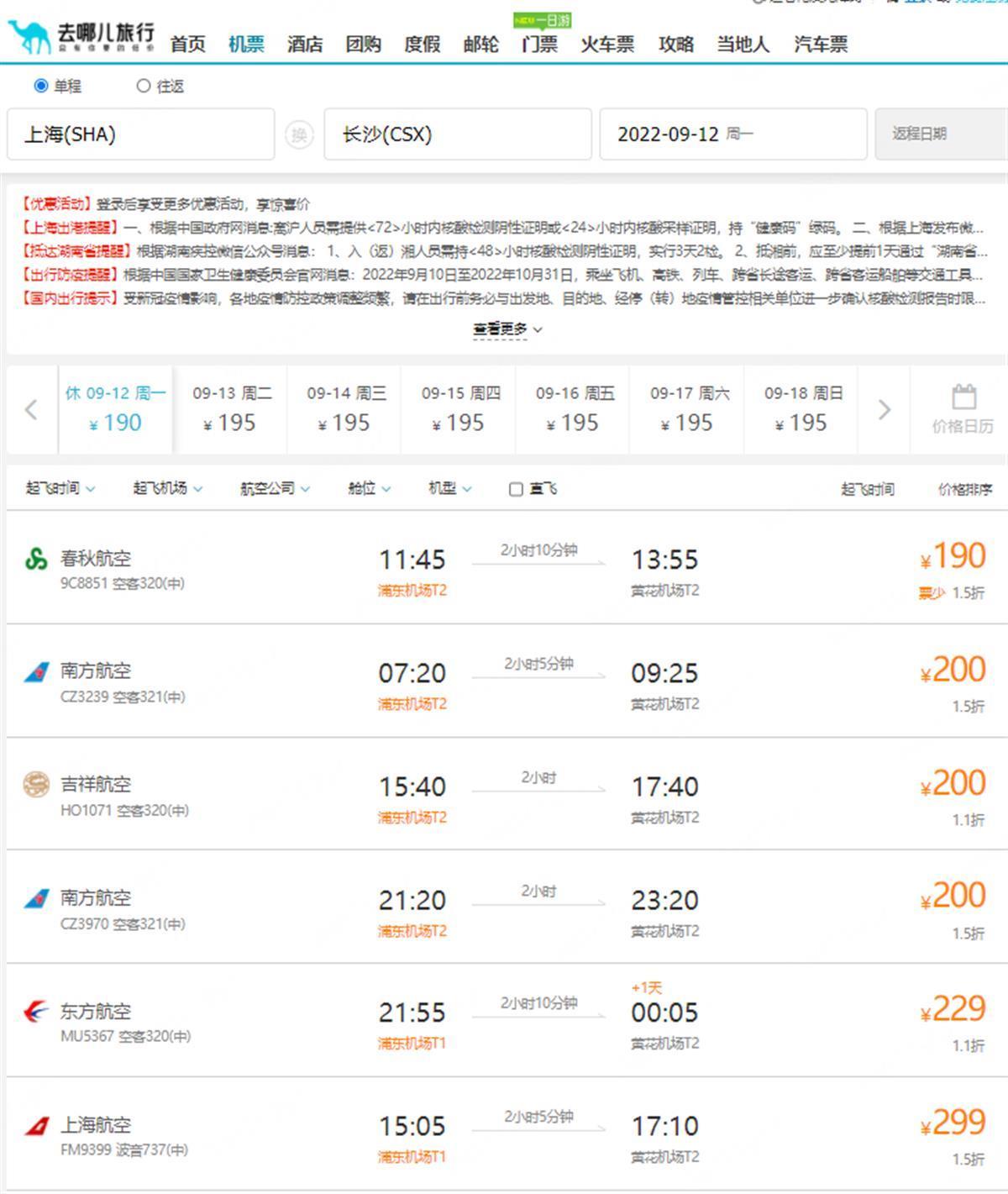
Task: Open the 当地人 locals tab
Action: [x=743, y=44]
